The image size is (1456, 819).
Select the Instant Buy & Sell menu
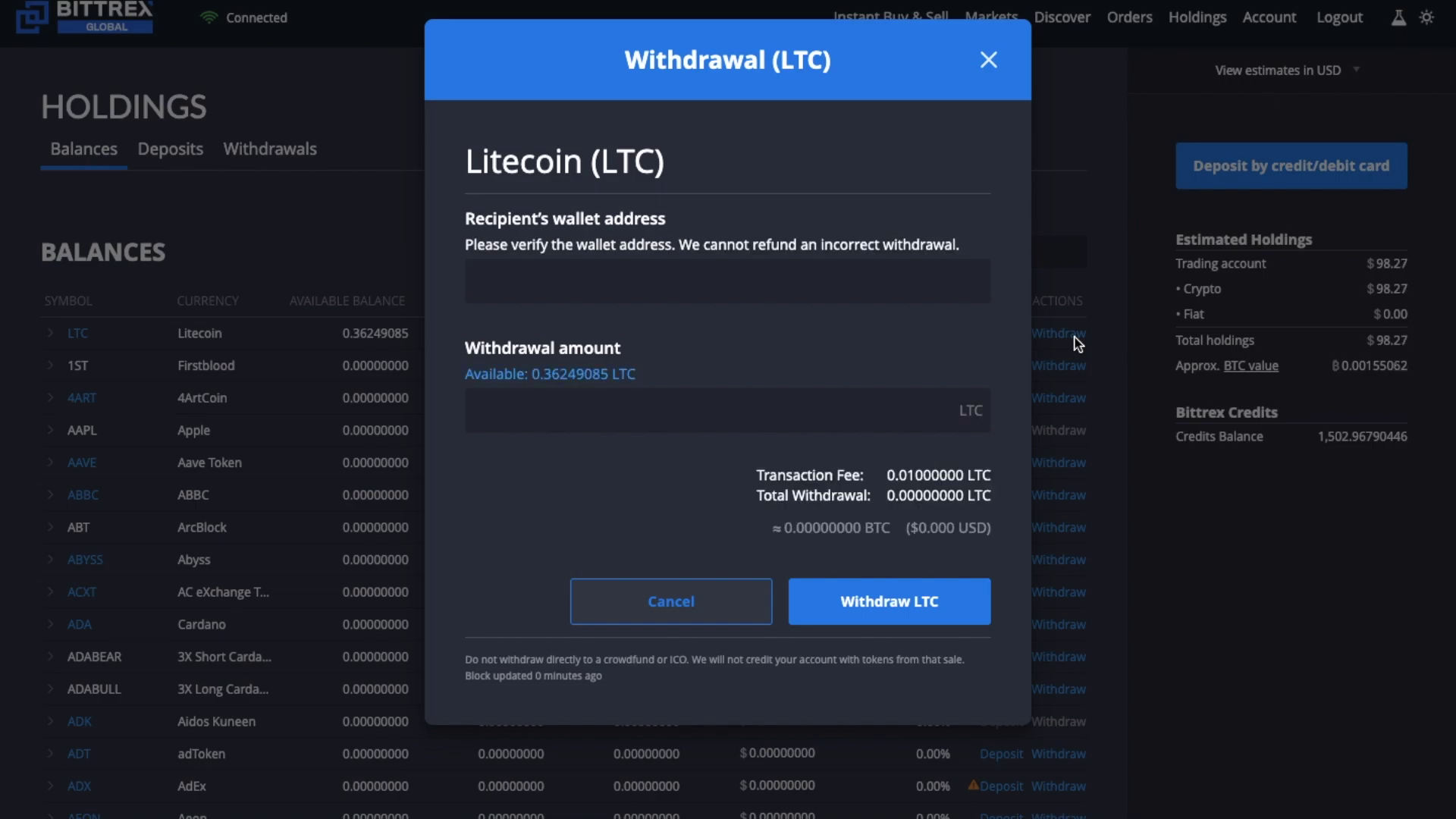[891, 17]
